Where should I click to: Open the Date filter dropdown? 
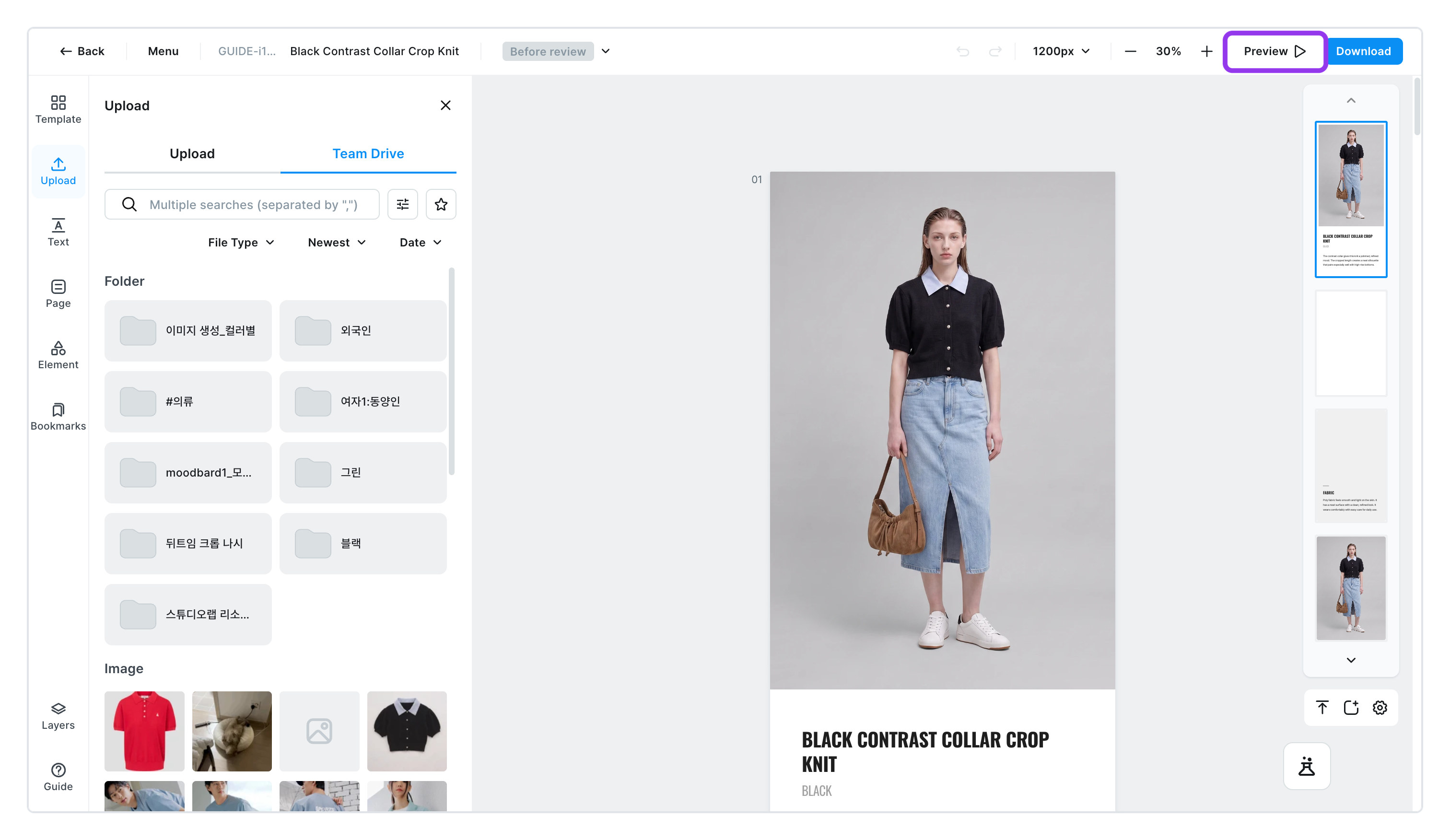pos(421,242)
